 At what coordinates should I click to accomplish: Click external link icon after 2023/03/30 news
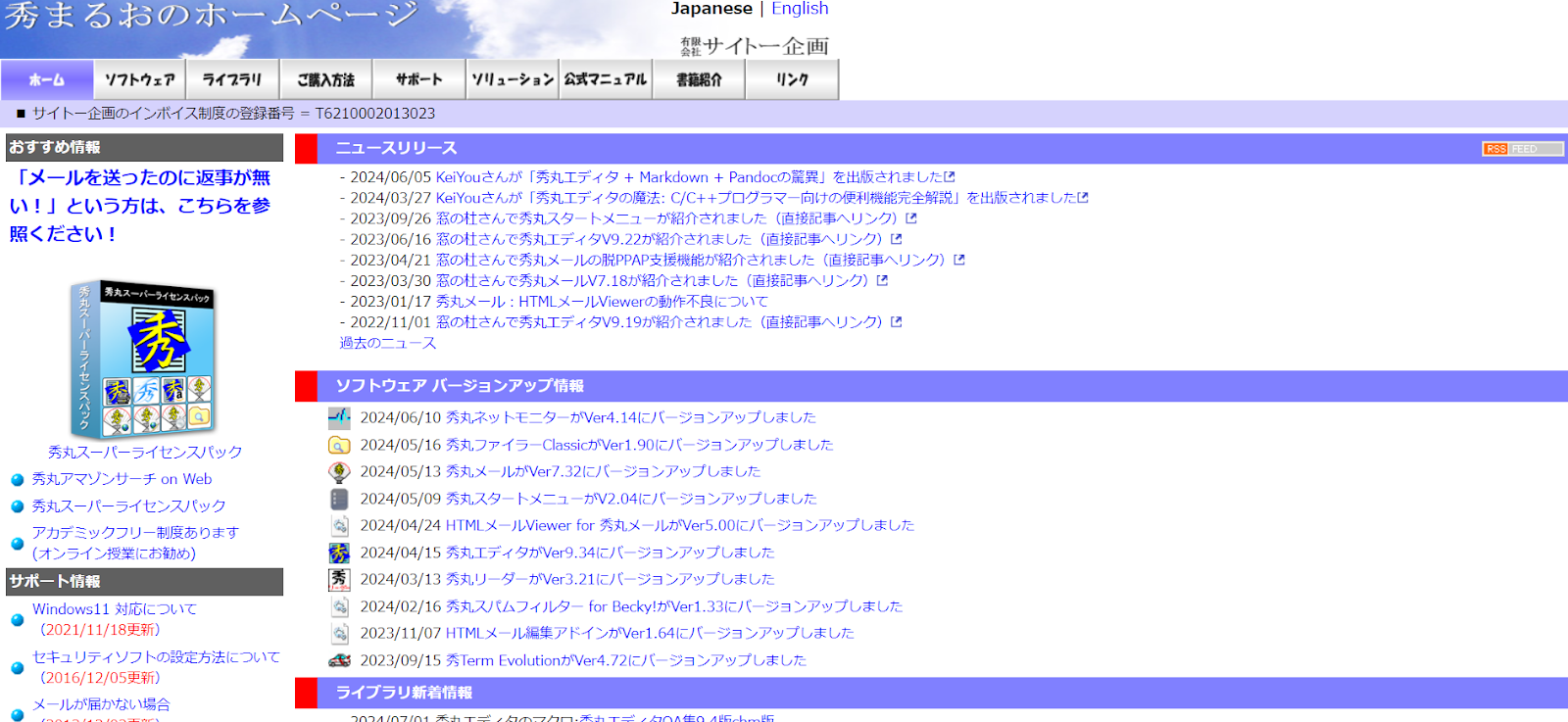[882, 280]
